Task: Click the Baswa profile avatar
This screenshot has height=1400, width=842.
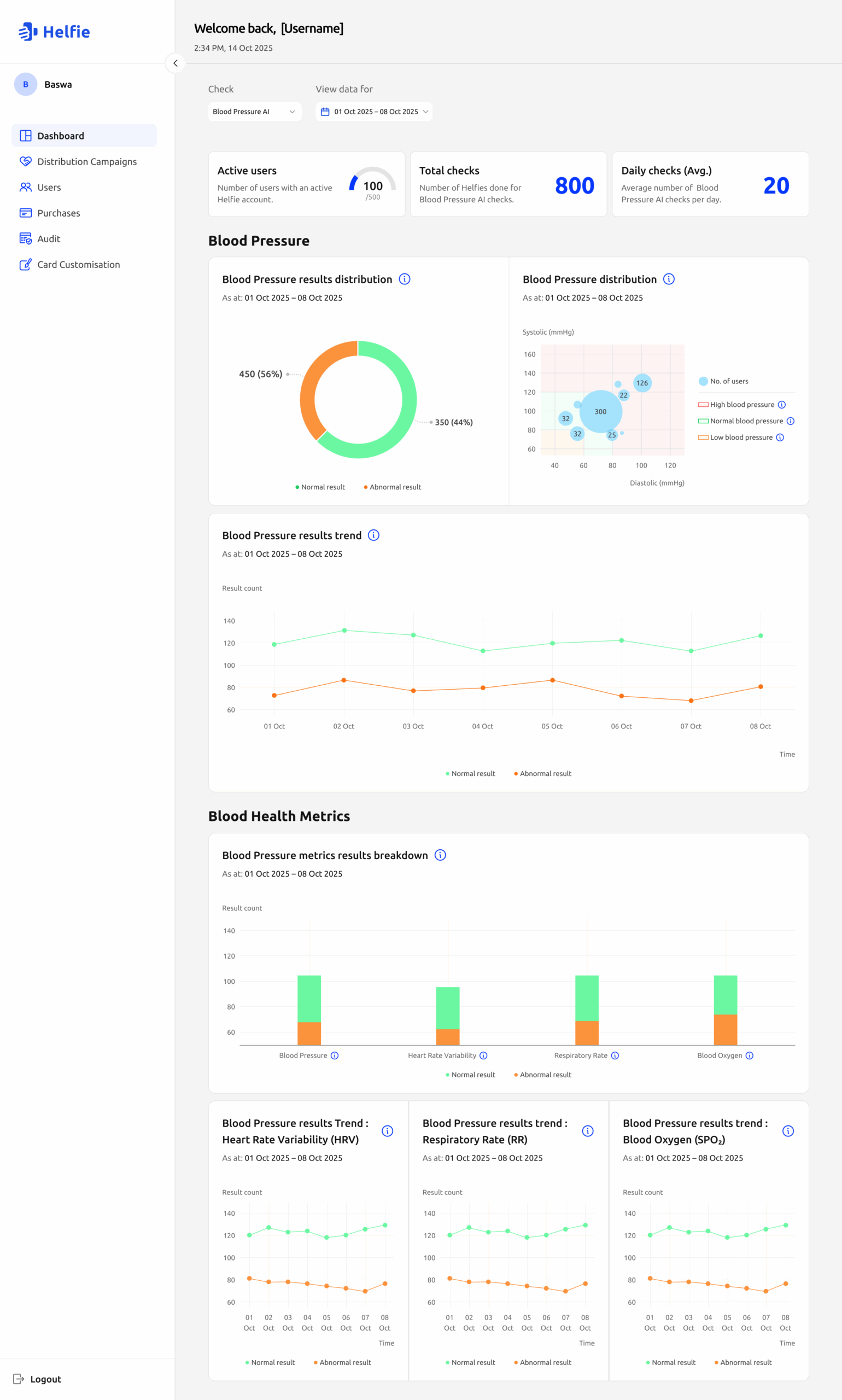Action: click(x=26, y=85)
